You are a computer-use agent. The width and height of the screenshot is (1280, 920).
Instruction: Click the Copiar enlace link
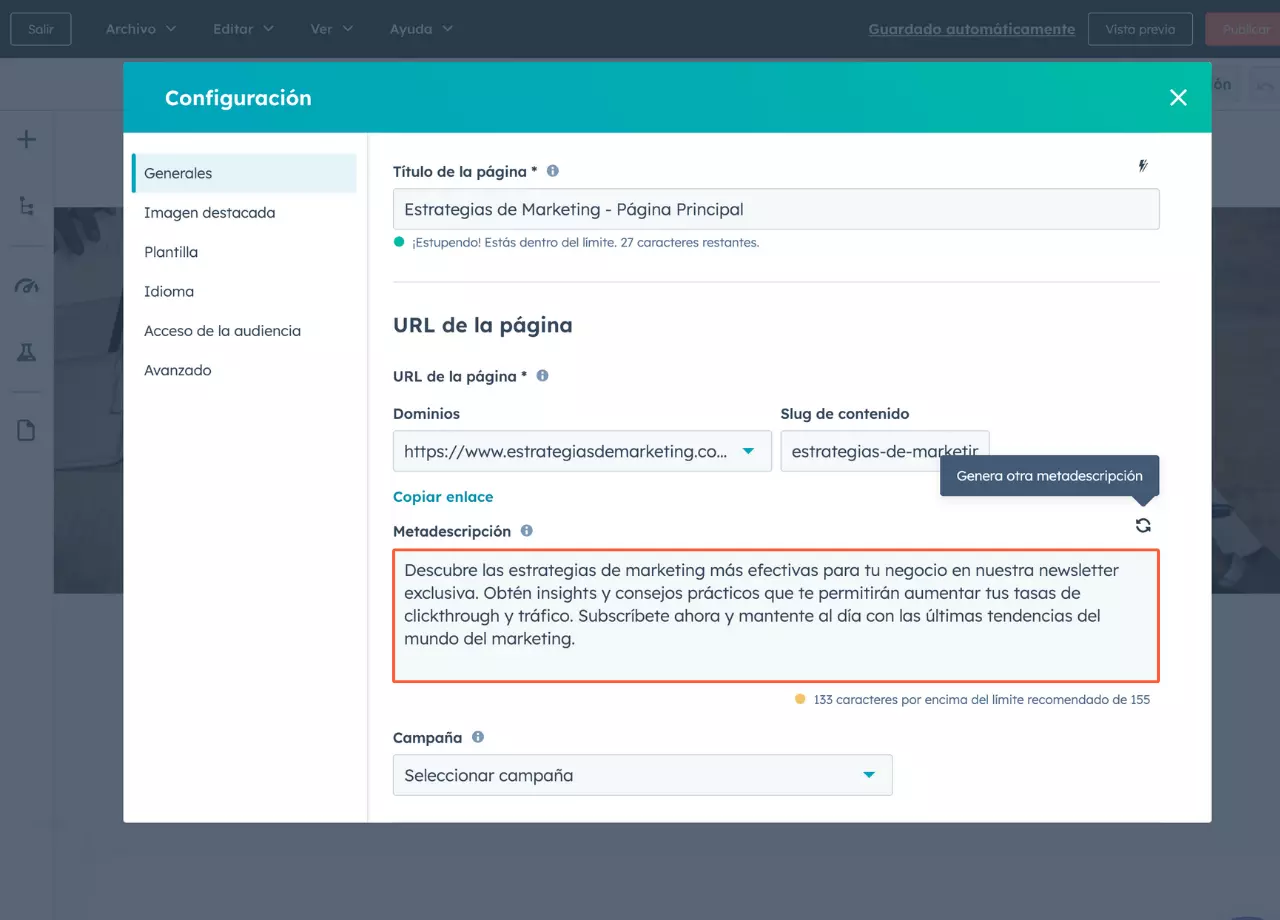[443, 497]
